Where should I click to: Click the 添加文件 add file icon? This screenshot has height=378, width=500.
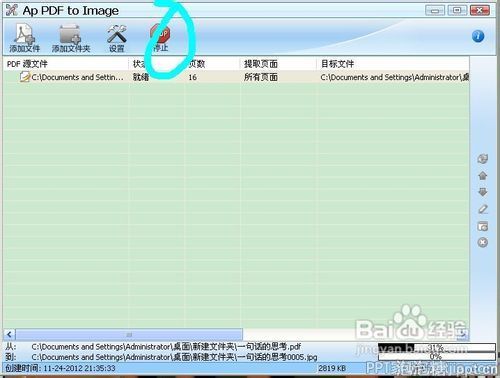point(25,38)
